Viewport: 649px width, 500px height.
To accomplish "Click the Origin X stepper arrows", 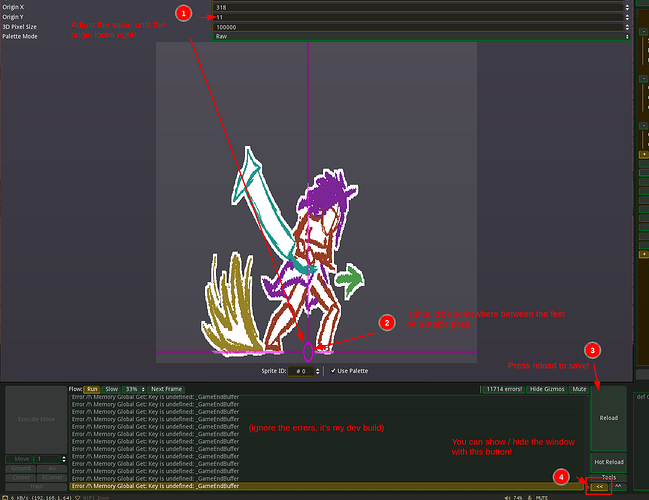I will point(627,7).
